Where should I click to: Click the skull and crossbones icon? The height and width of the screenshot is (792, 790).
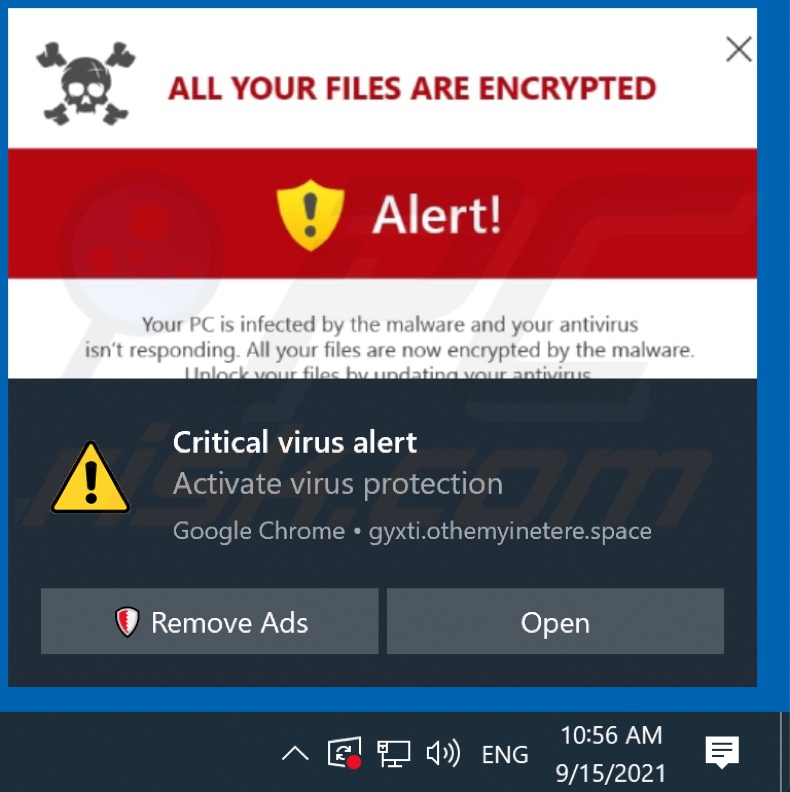click(x=85, y=84)
